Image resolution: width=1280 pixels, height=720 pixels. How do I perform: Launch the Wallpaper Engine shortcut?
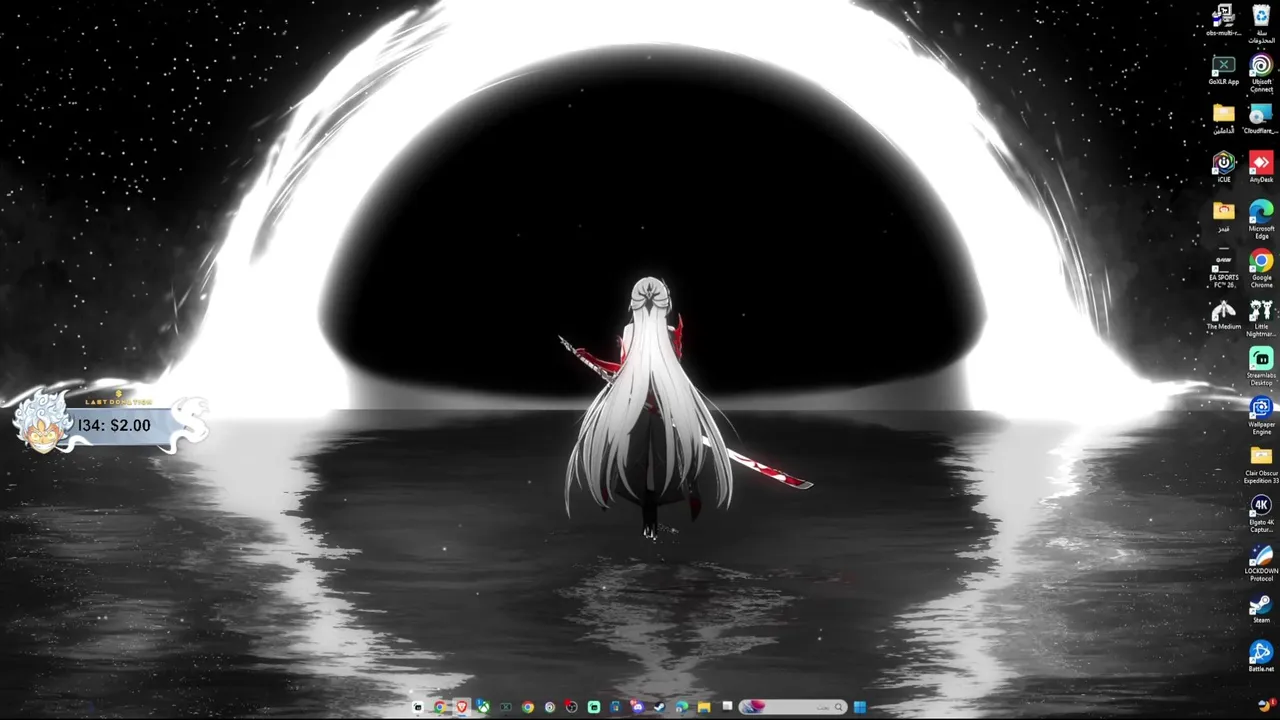pos(1261,416)
